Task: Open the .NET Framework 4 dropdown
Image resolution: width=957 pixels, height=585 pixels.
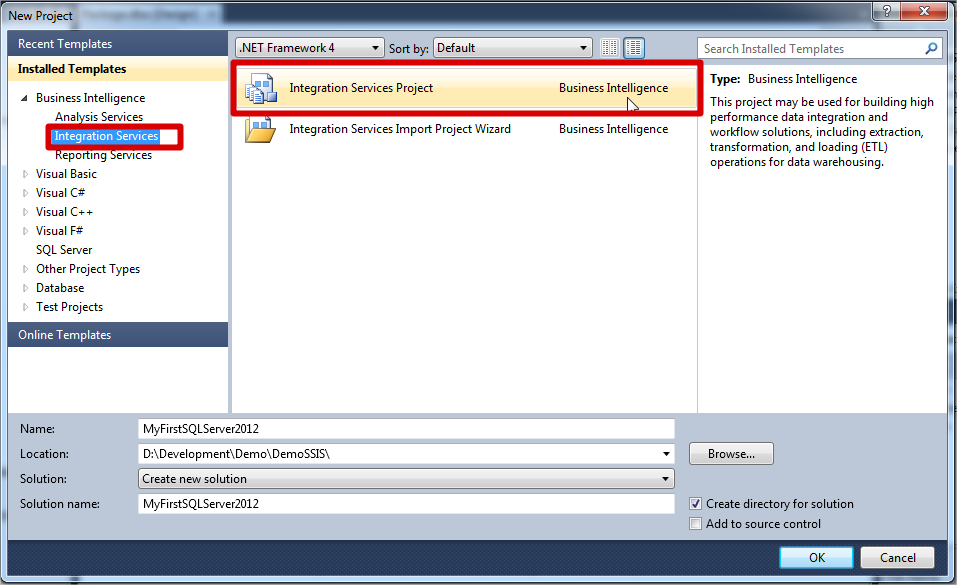Action: pos(310,48)
